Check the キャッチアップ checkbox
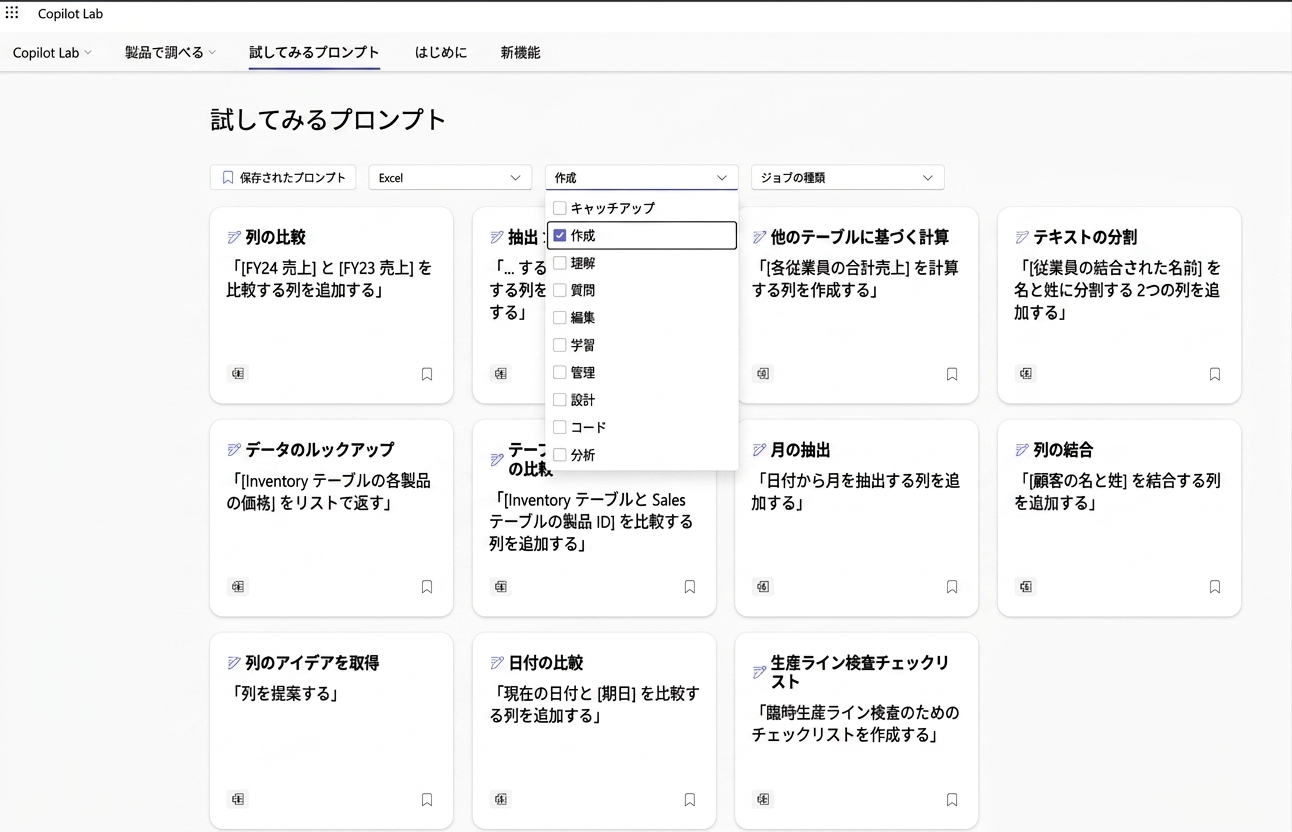This screenshot has height=832, width=1292. (560, 208)
